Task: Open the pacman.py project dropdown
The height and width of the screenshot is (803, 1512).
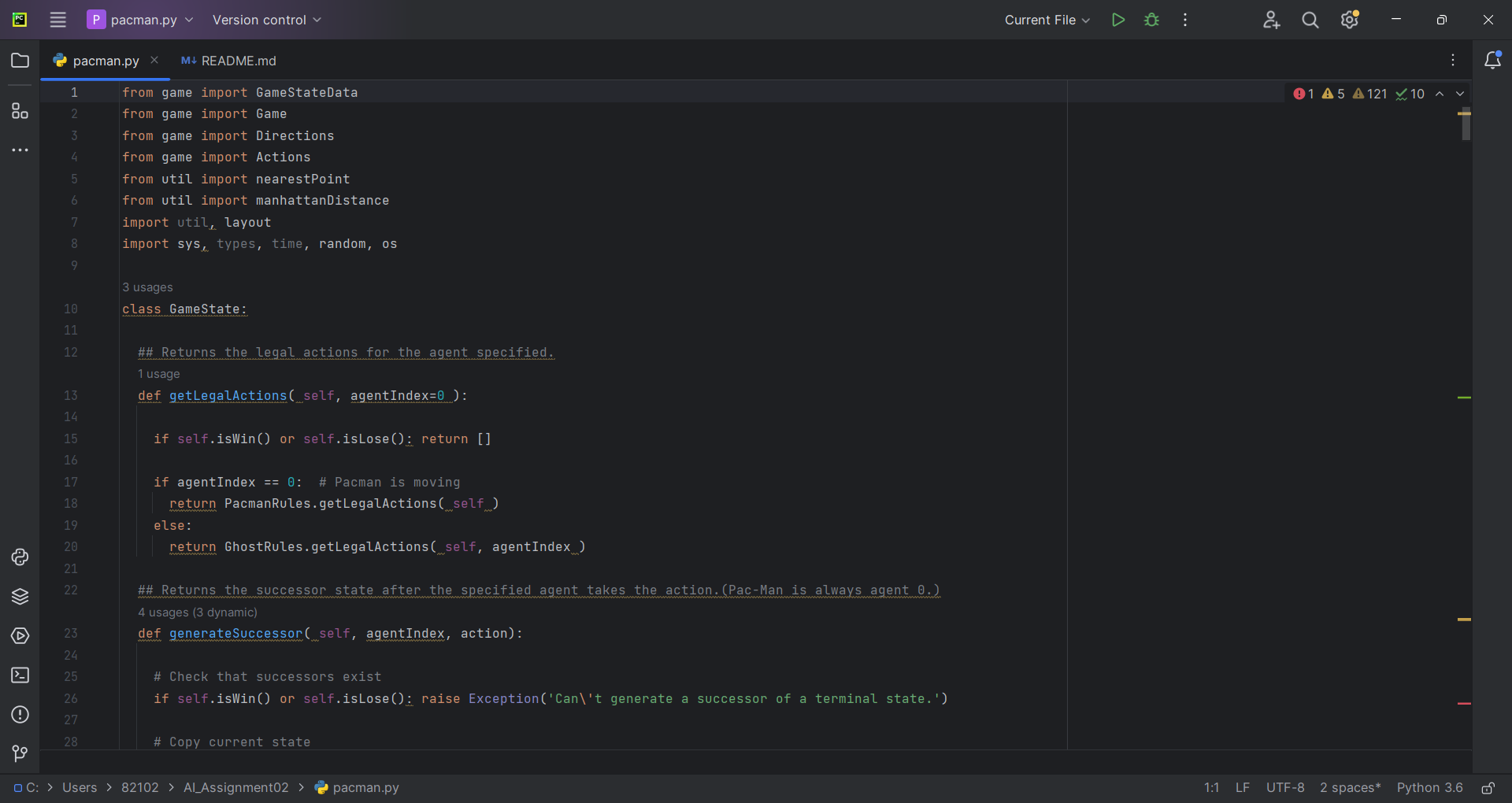Action: (140, 20)
